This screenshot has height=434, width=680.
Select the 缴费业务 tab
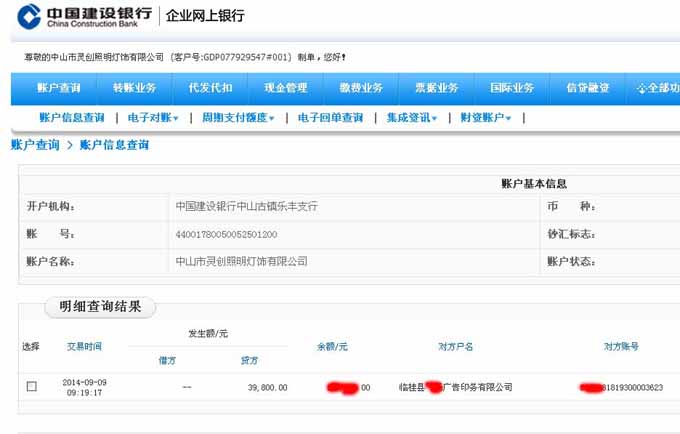(x=361, y=88)
